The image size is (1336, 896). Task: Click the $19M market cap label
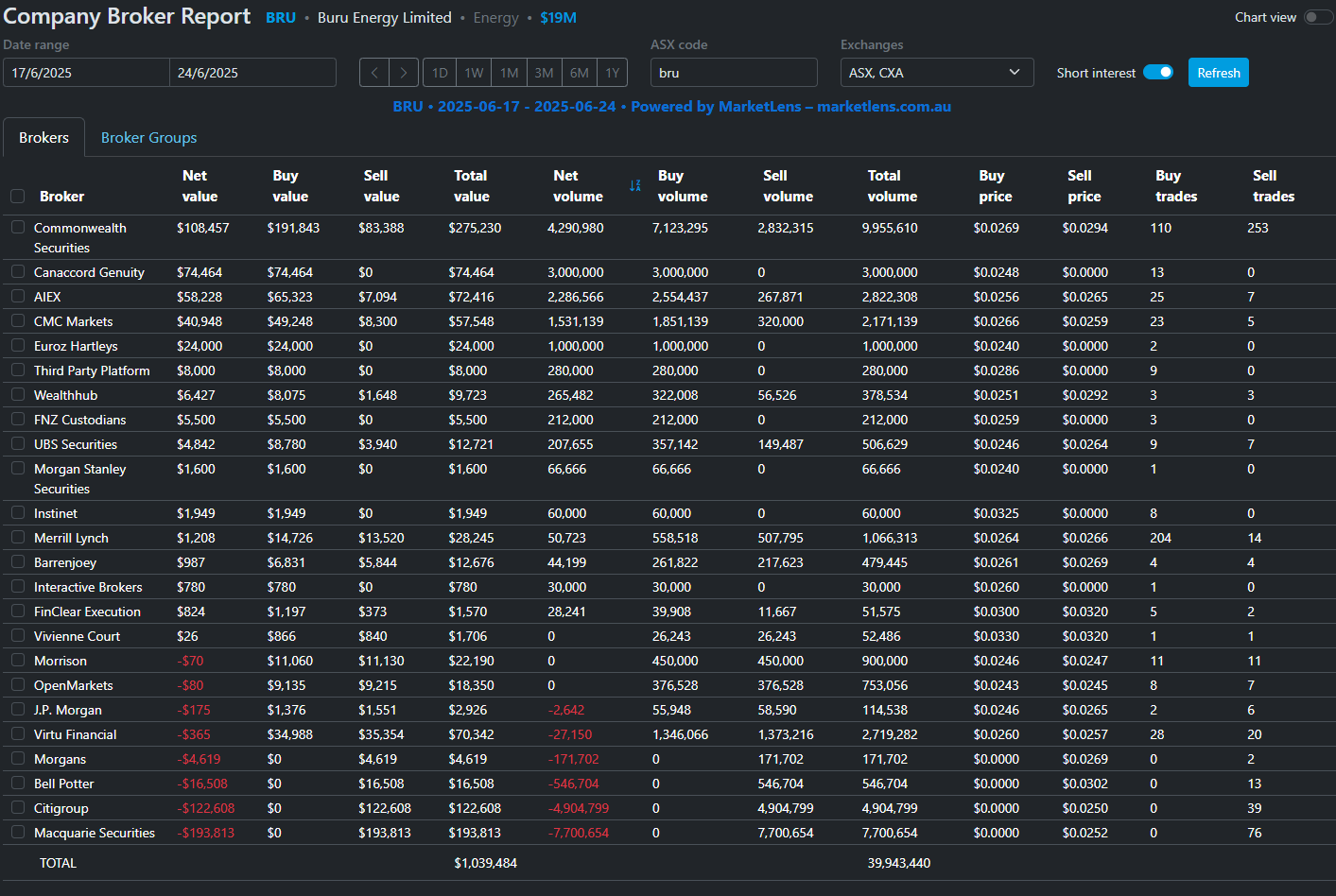[558, 18]
